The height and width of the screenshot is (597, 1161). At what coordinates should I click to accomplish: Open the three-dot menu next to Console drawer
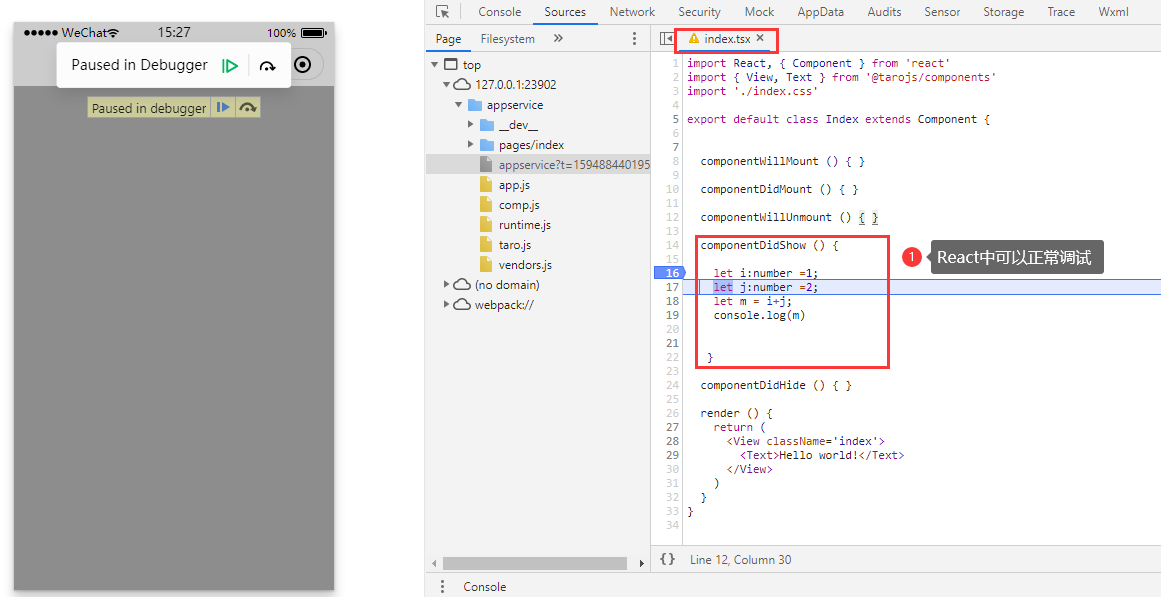(x=443, y=586)
